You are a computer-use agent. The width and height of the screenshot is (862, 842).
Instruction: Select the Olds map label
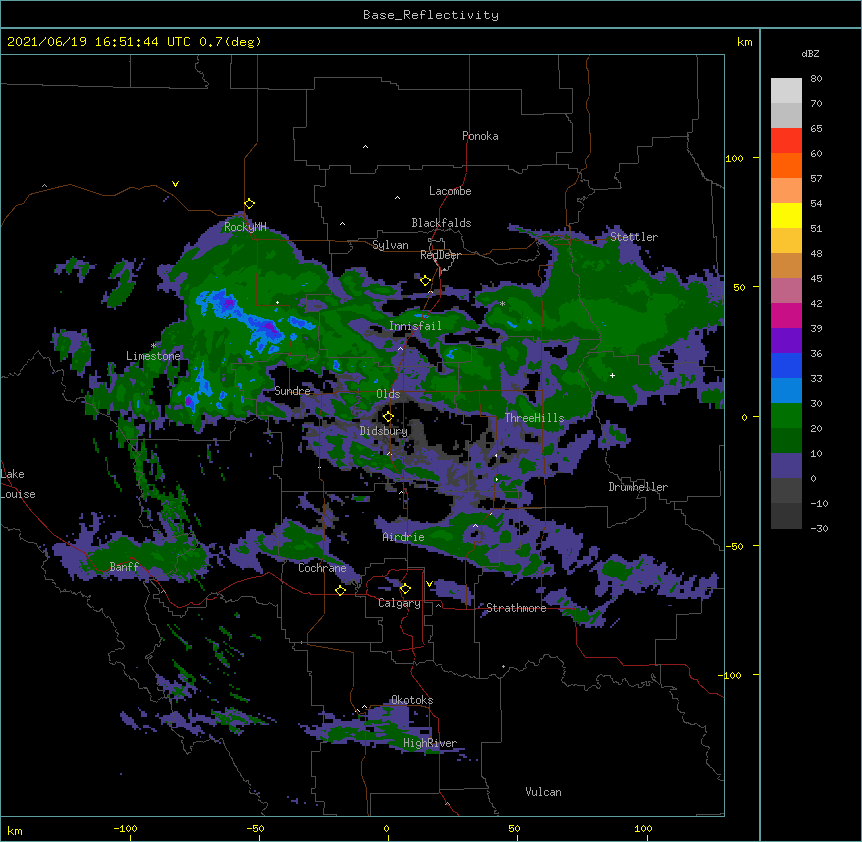coord(388,394)
